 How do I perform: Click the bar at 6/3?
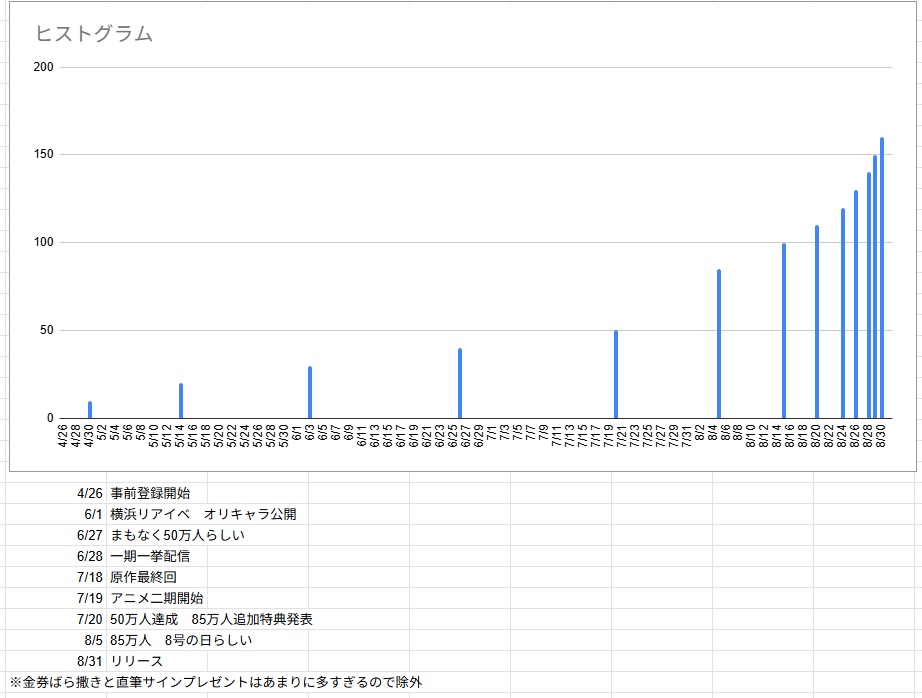point(310,393)
